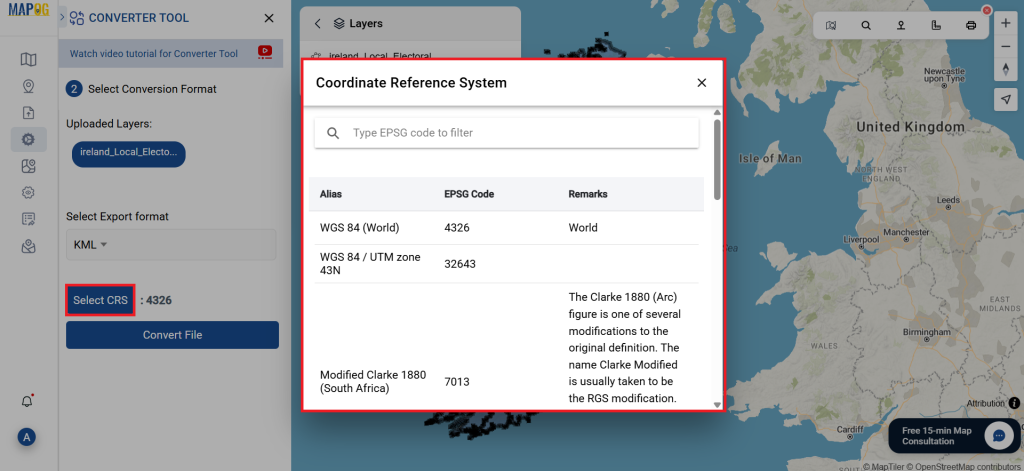Image resolution: width=1024 pixels, height=471 pixels.
Task: Click the MAPOG logo
Action: click(x=29, y=10)
